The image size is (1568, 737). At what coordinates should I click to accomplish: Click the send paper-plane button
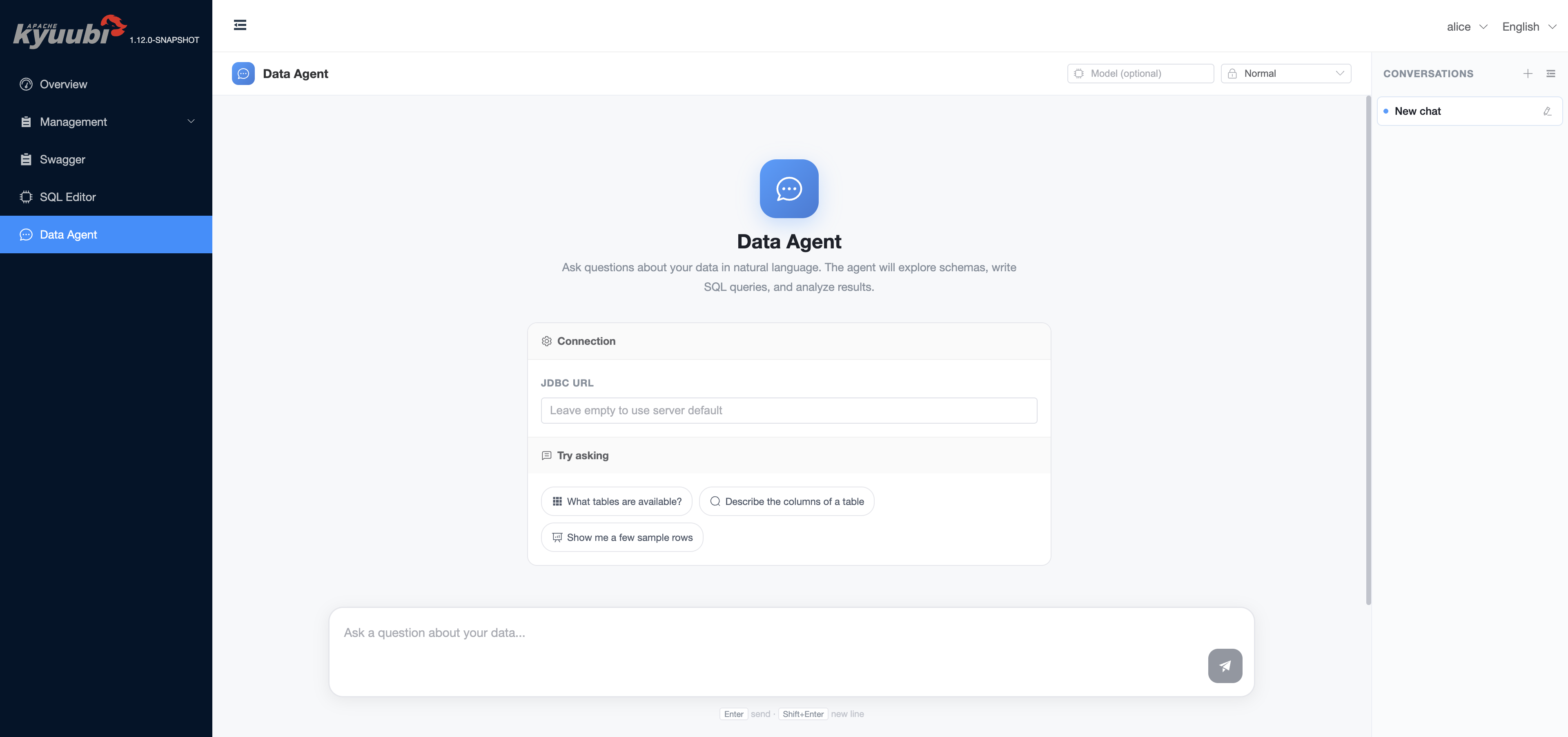click(x=1225, y=666)
